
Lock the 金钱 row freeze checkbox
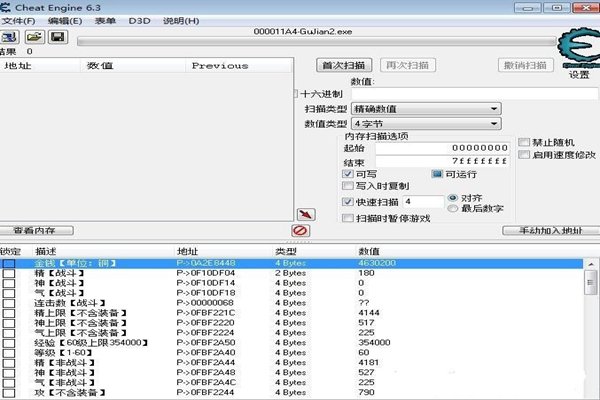coord(9,263)
